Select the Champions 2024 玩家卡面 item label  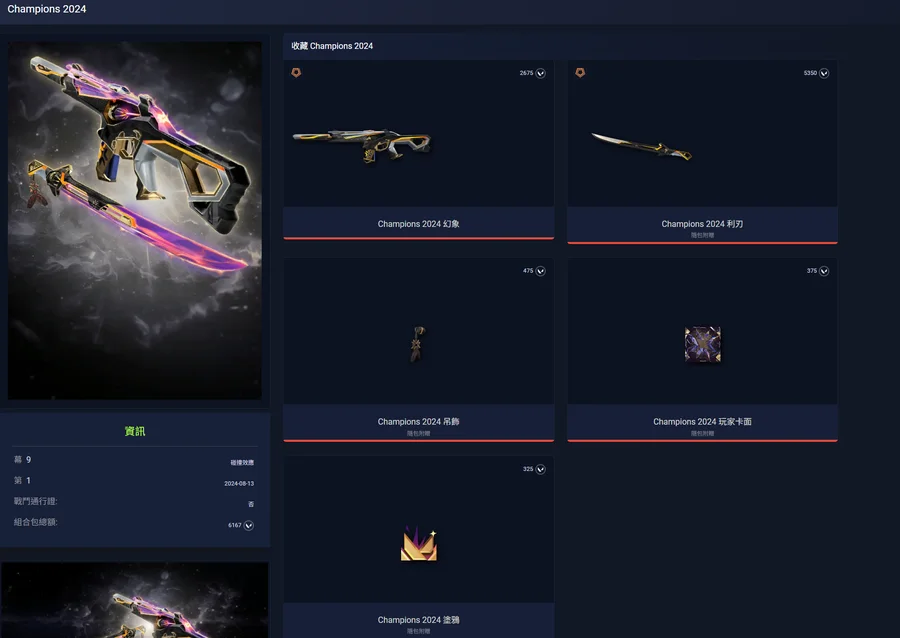tap(702, 422)
